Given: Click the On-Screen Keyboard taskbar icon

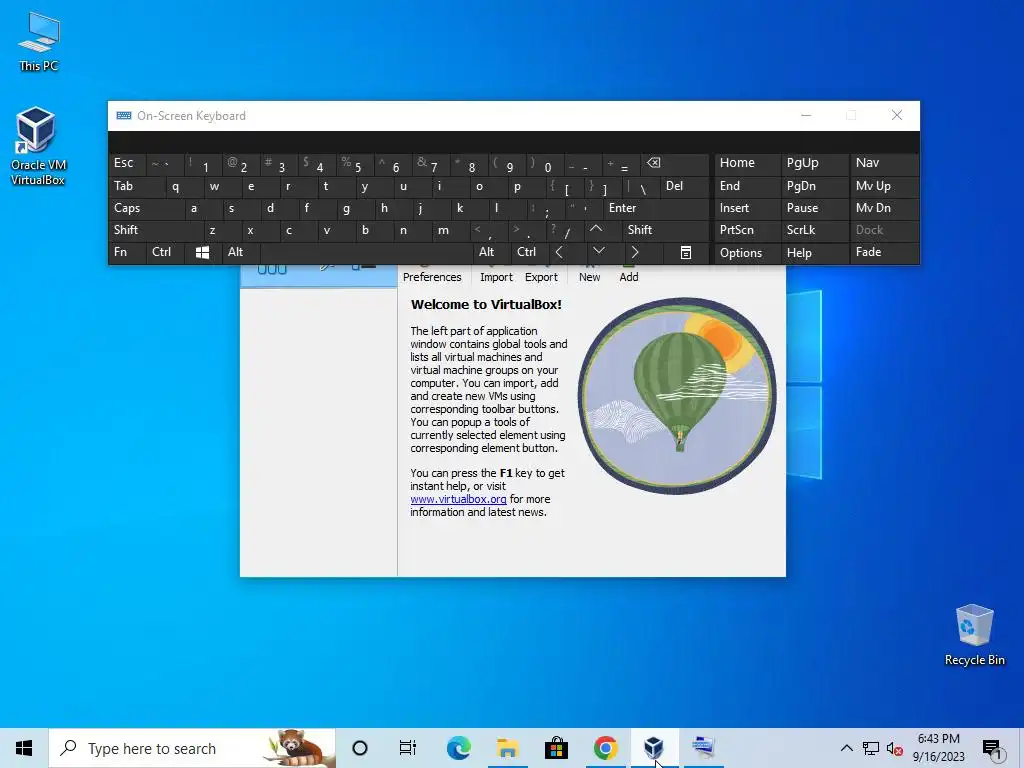Looking at the screenshot, I should [703, 748].
